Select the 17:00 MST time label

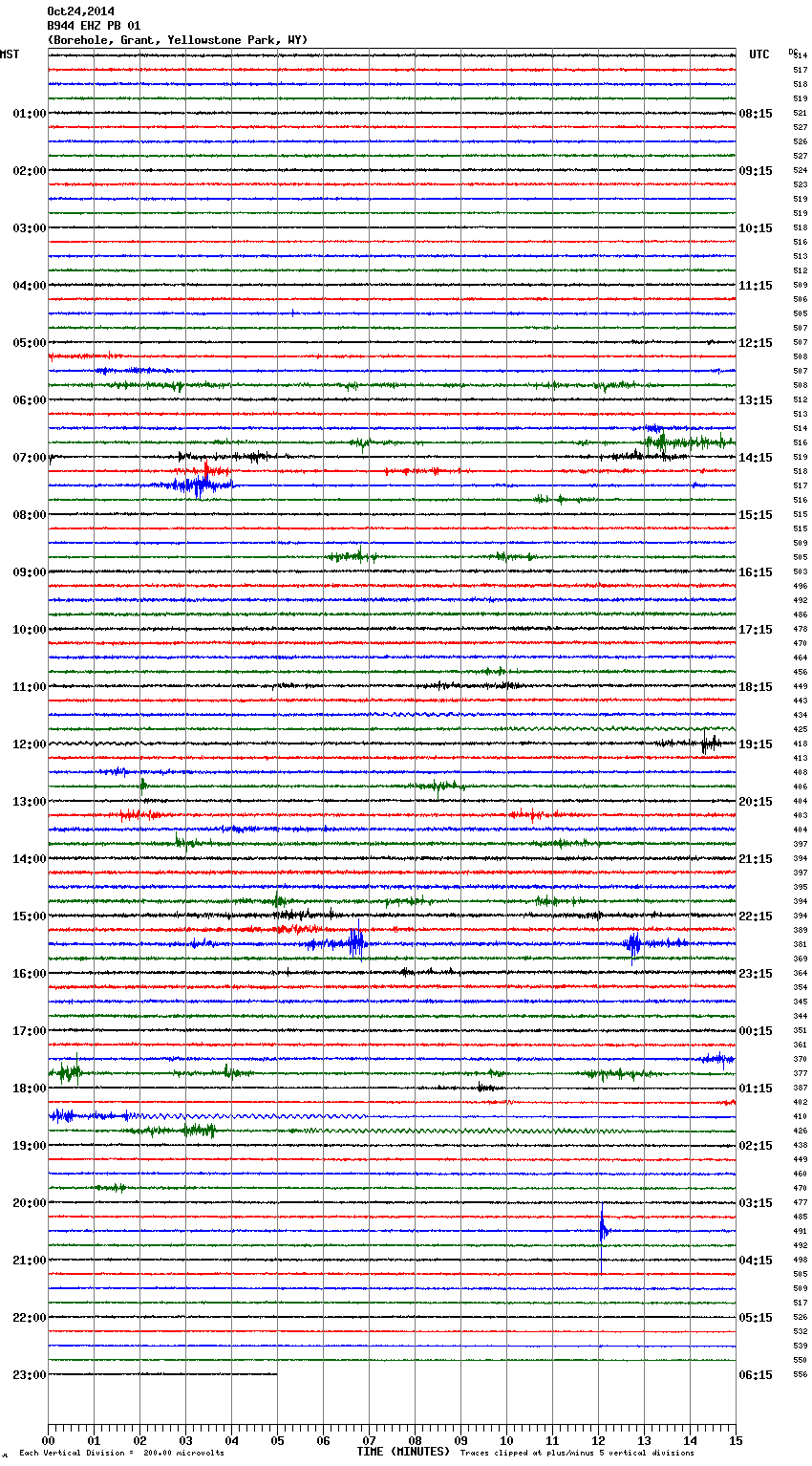click(29, 1031)
